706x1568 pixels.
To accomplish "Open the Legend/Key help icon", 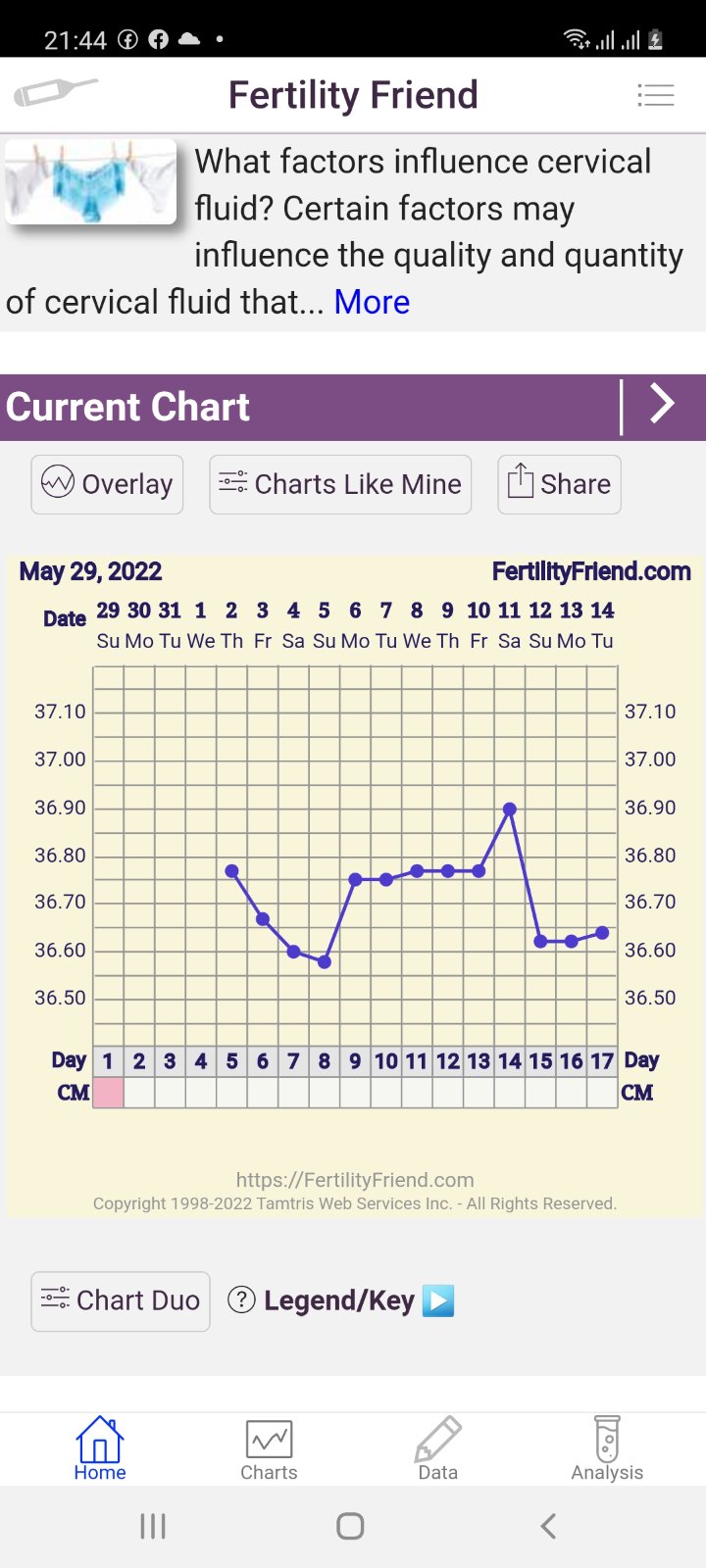I will click(x=241, y=1299).
